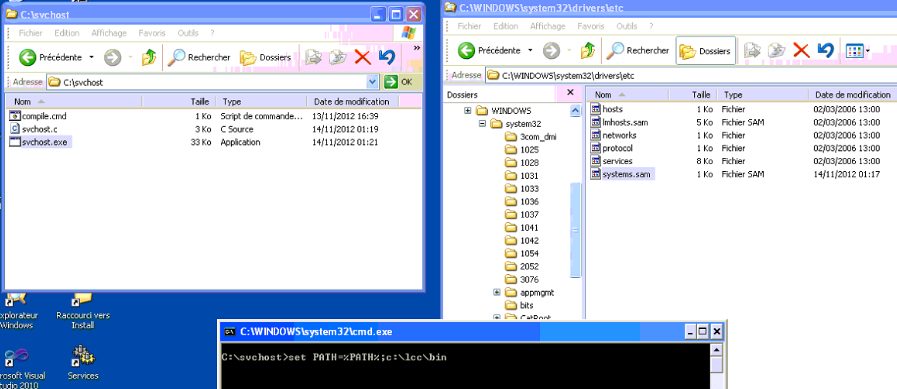This screenshot has height=389, width=897.
Task: Open Fichier menu in svchost window
Action: 31,33
